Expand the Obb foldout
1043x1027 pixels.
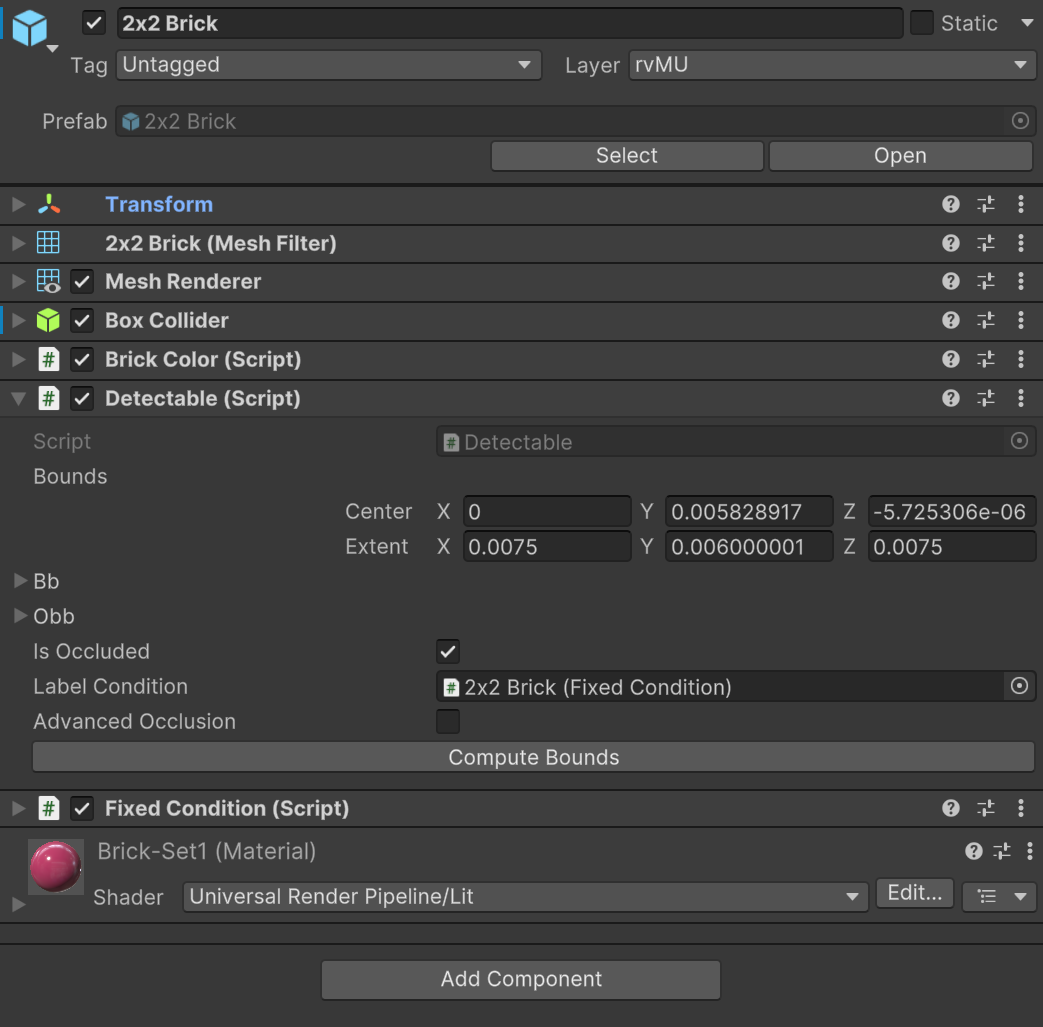[20, 616]
